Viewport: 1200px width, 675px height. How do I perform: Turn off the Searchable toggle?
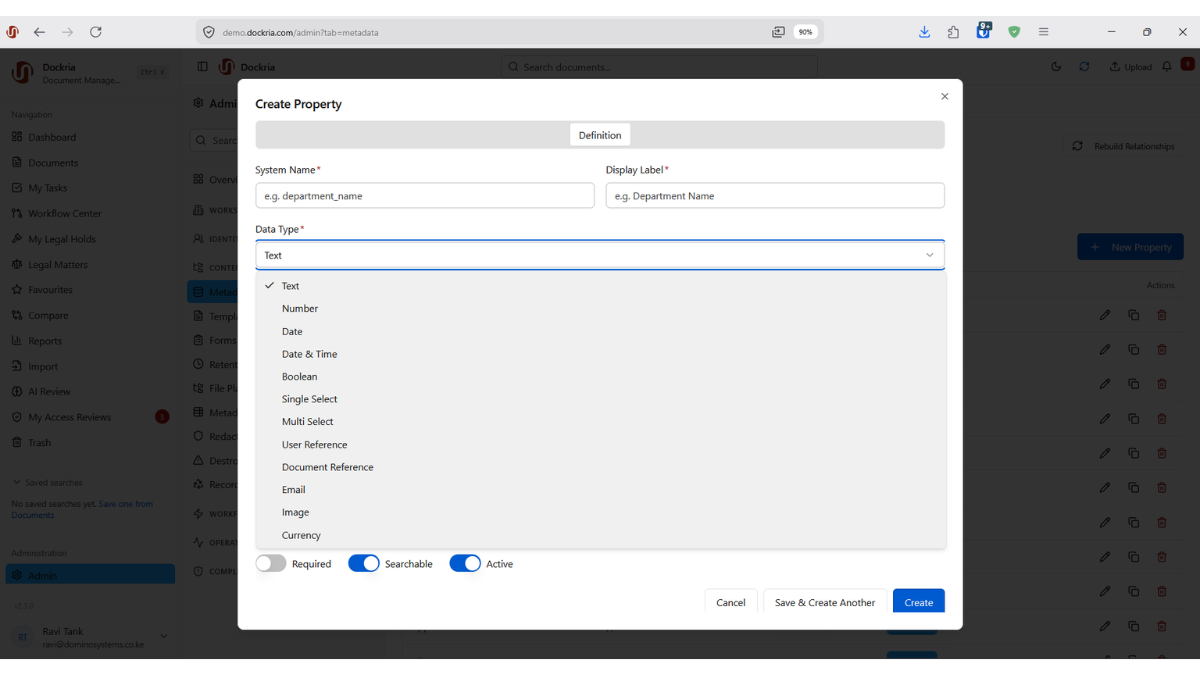pyautogui.click(x=364, y=564)
